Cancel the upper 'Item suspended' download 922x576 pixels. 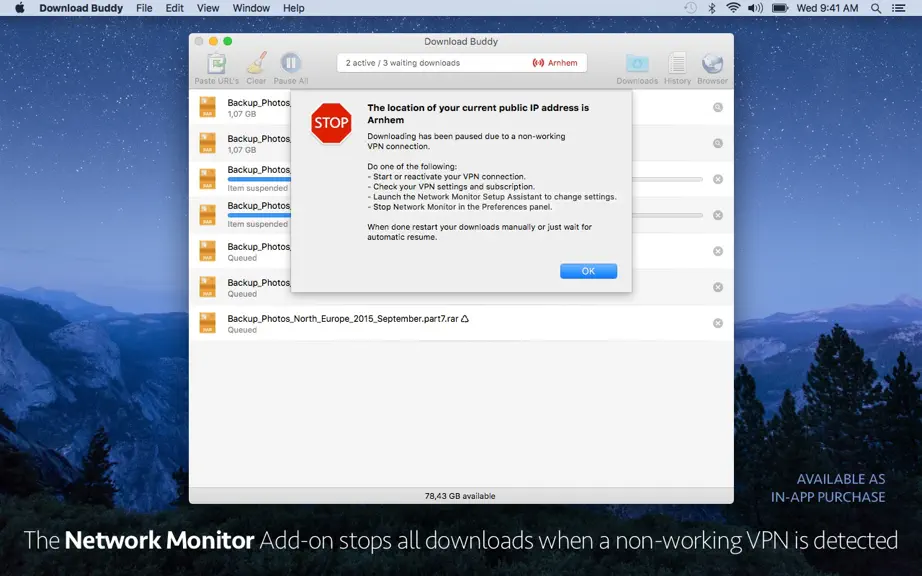pos(717,179)
